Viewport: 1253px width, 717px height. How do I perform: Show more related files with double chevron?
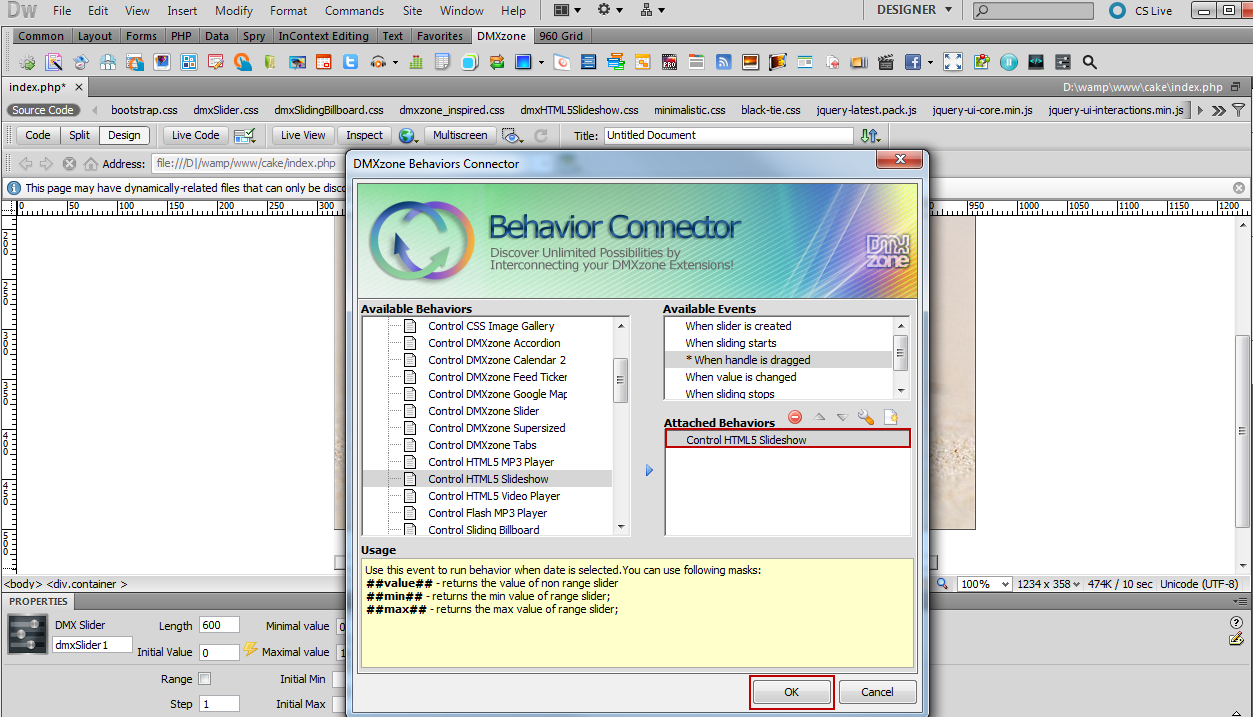[x=1219, y=110]
